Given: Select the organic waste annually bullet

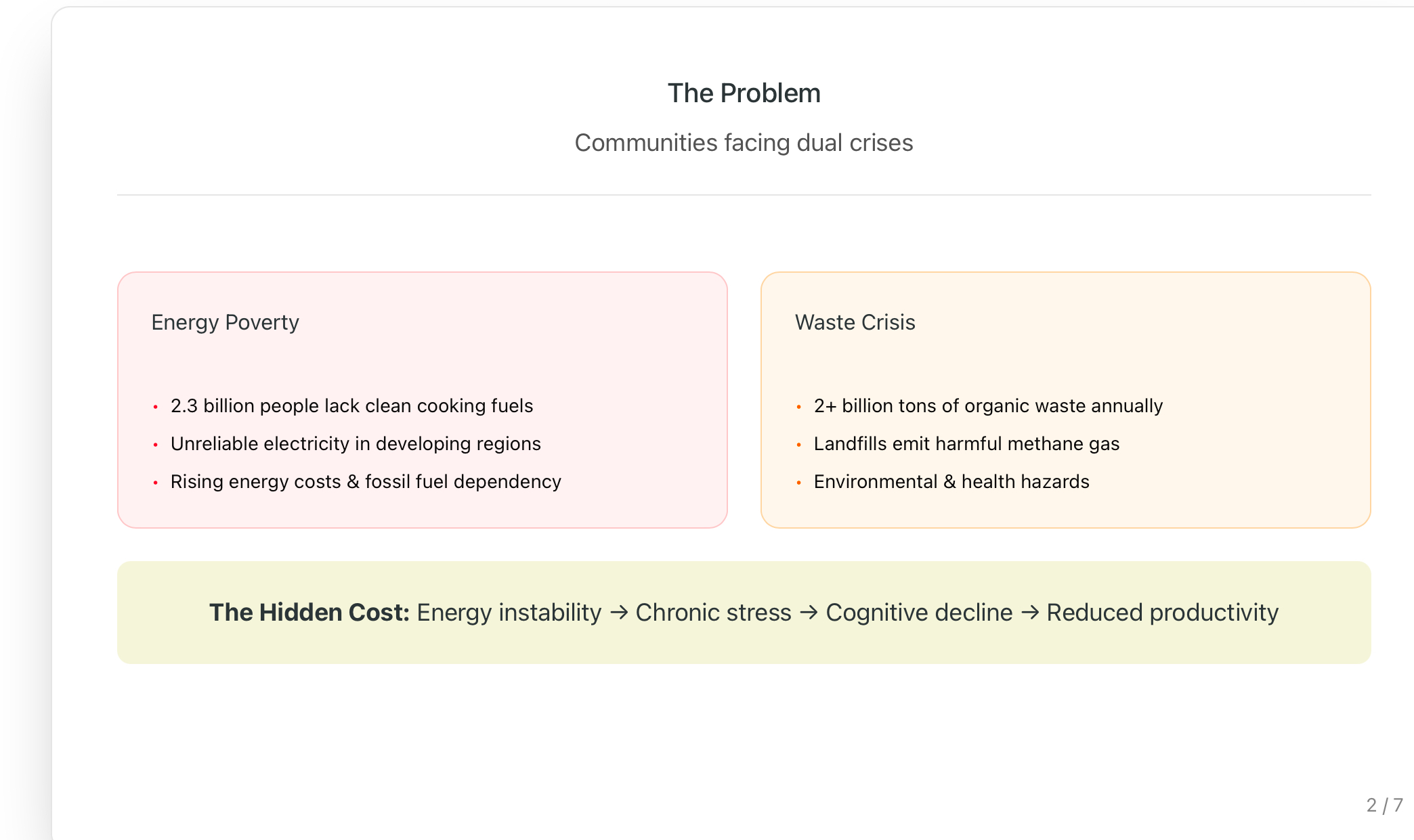Looking at the screenshot, I should pos(988,405).
